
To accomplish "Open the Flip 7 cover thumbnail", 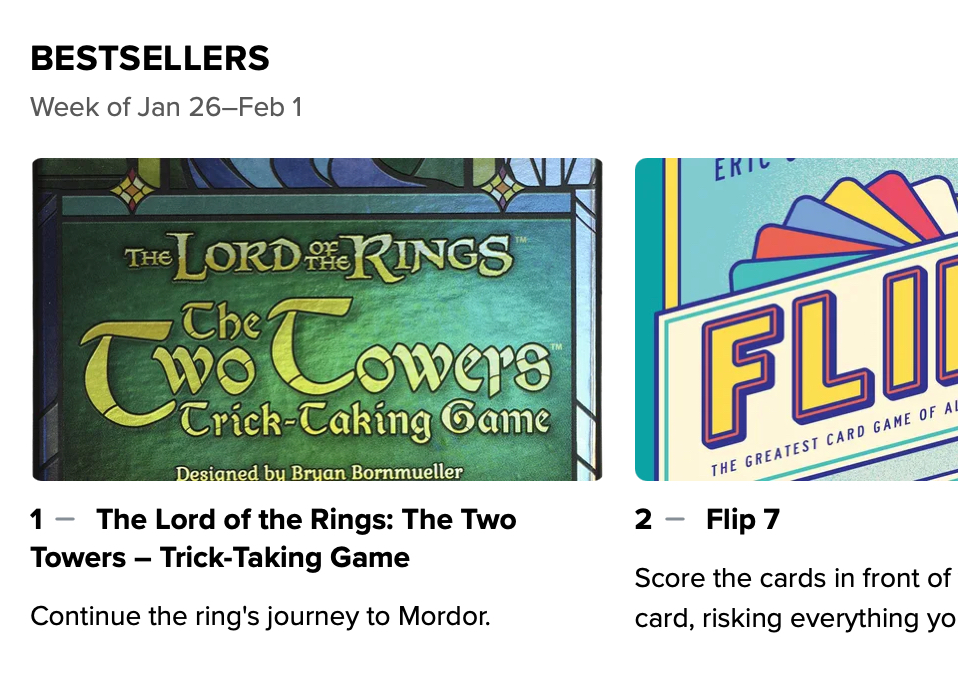I will tap(796, 320).
